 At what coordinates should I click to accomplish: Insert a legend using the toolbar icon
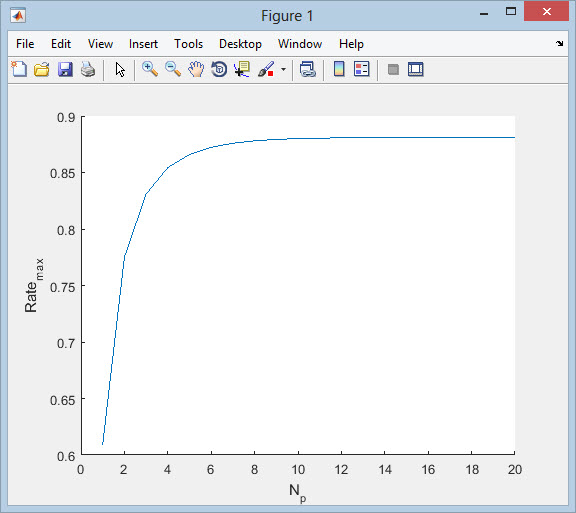pyautogui.click(x=361, y=69)
